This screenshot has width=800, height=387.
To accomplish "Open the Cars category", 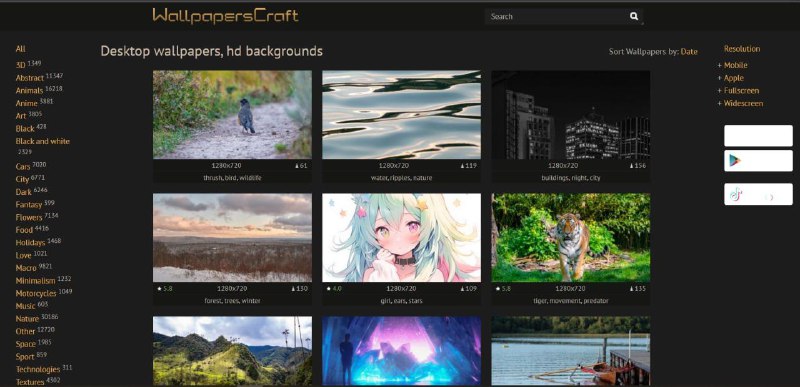I will tap(23, 167).
